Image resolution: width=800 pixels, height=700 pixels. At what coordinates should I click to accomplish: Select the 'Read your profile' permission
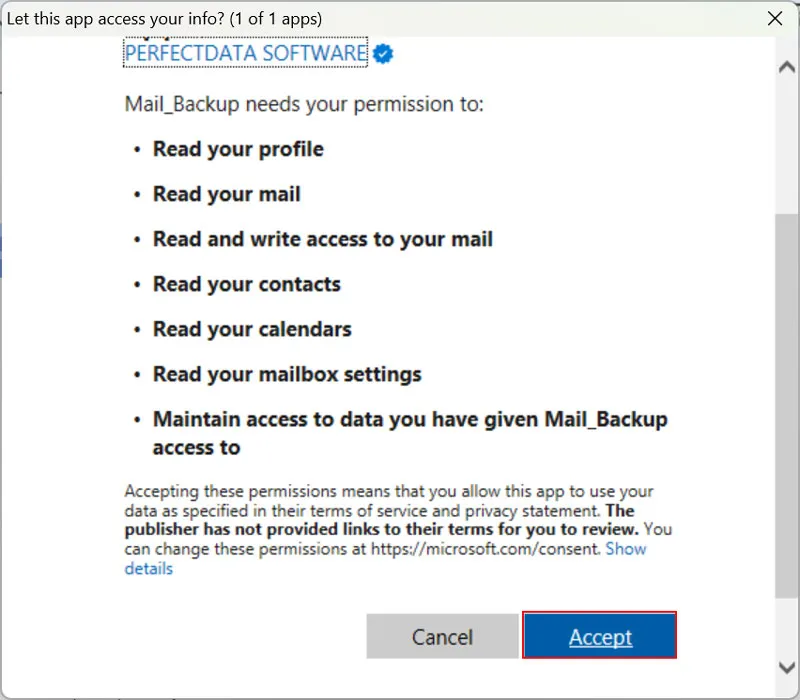tap(238, 149)
